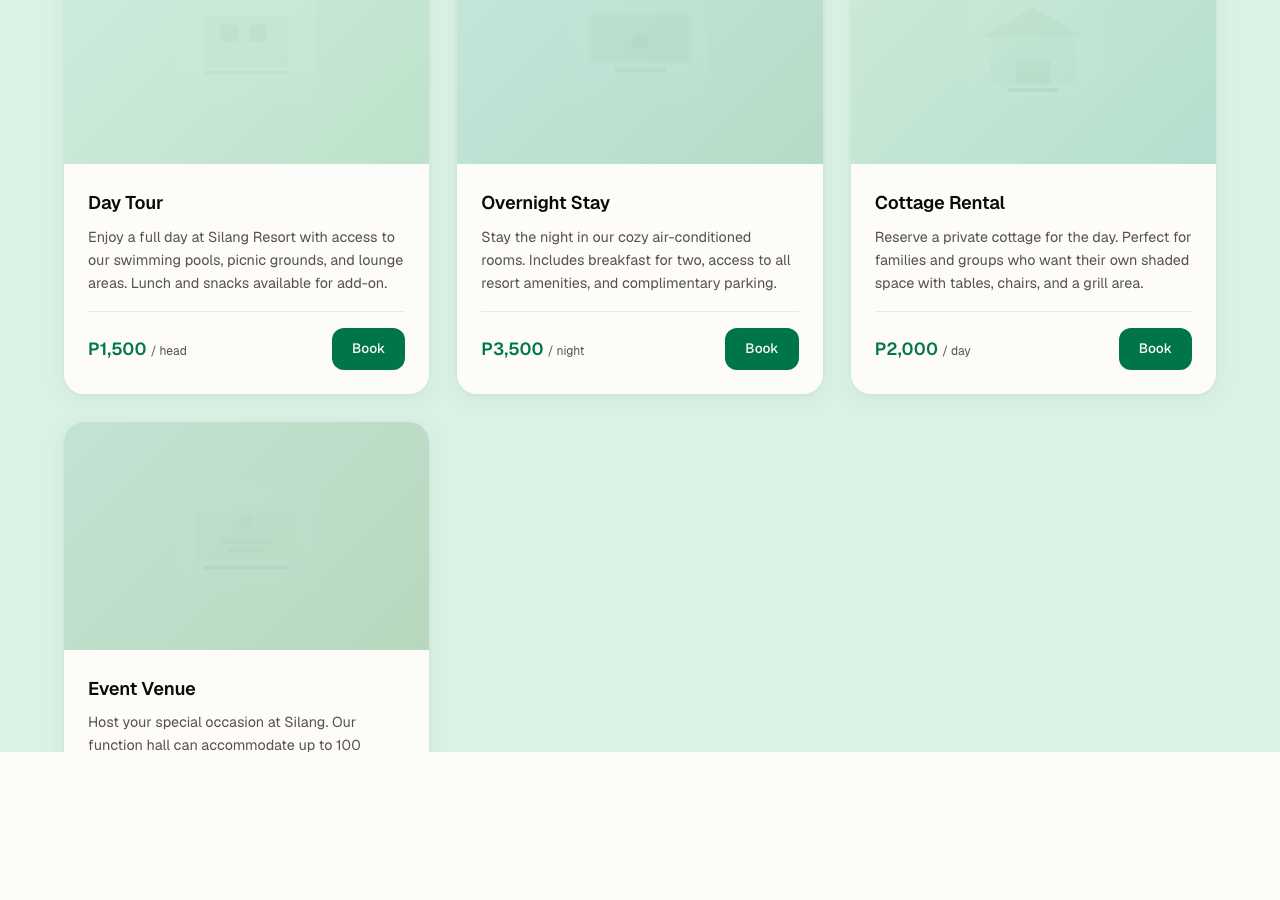Click the '/ night' price unit
The image size is (1280, 900).
(x=566, y=351)
